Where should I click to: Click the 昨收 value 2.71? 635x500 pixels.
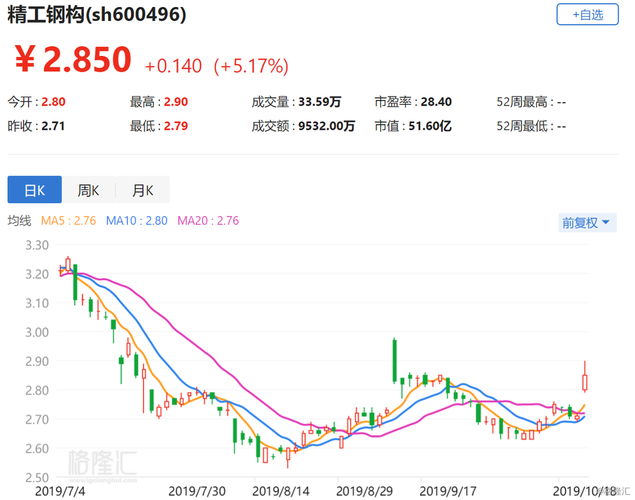(x=53, y=126)
